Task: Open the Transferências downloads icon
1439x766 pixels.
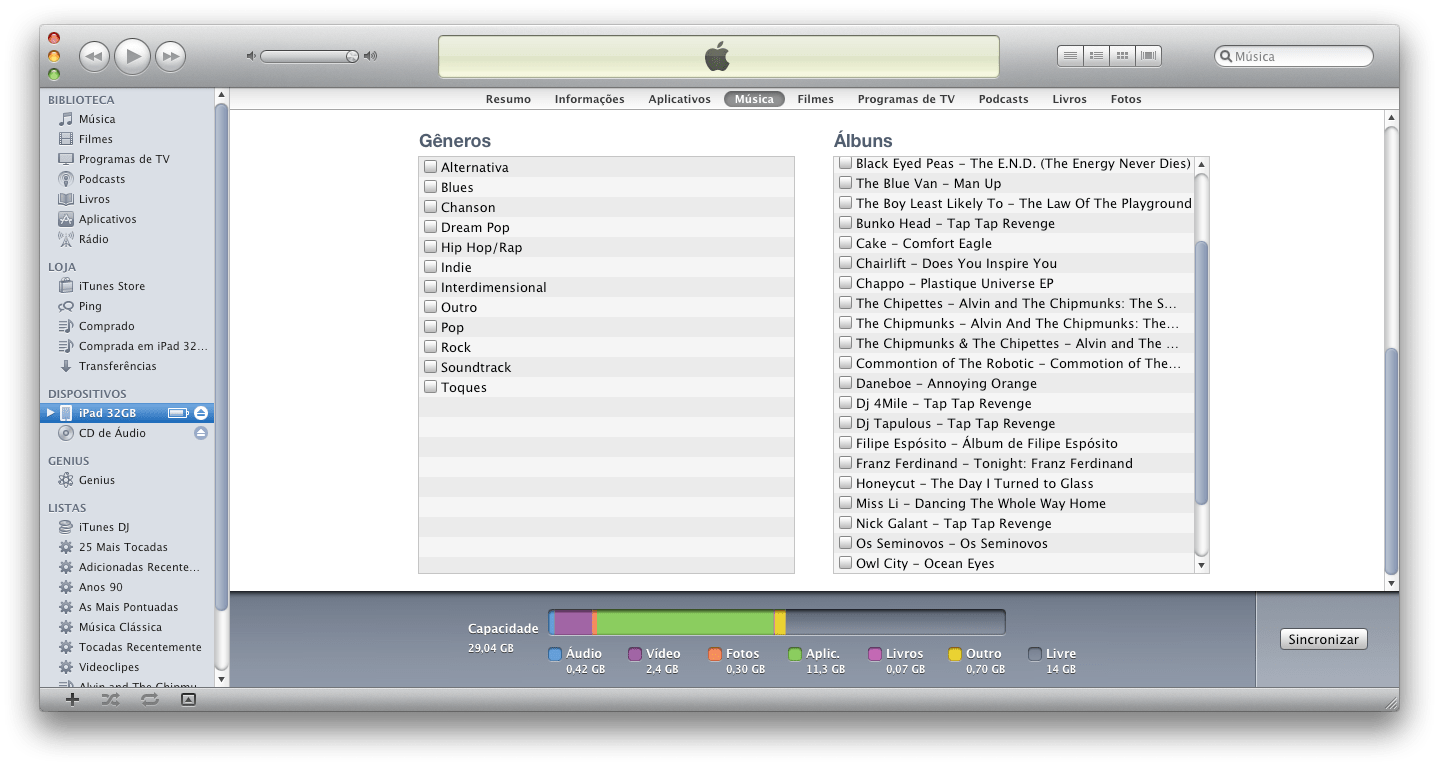Action: coord(66,366)
